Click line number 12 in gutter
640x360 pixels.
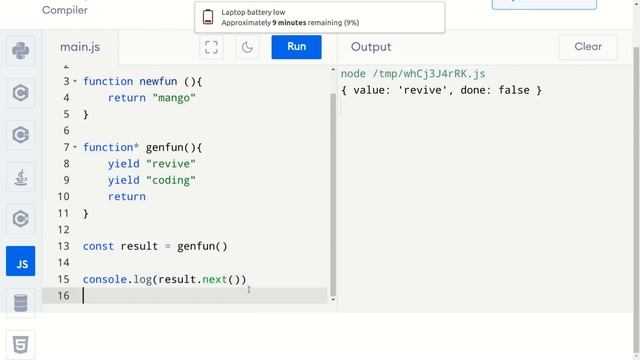(x=63, y=230)
